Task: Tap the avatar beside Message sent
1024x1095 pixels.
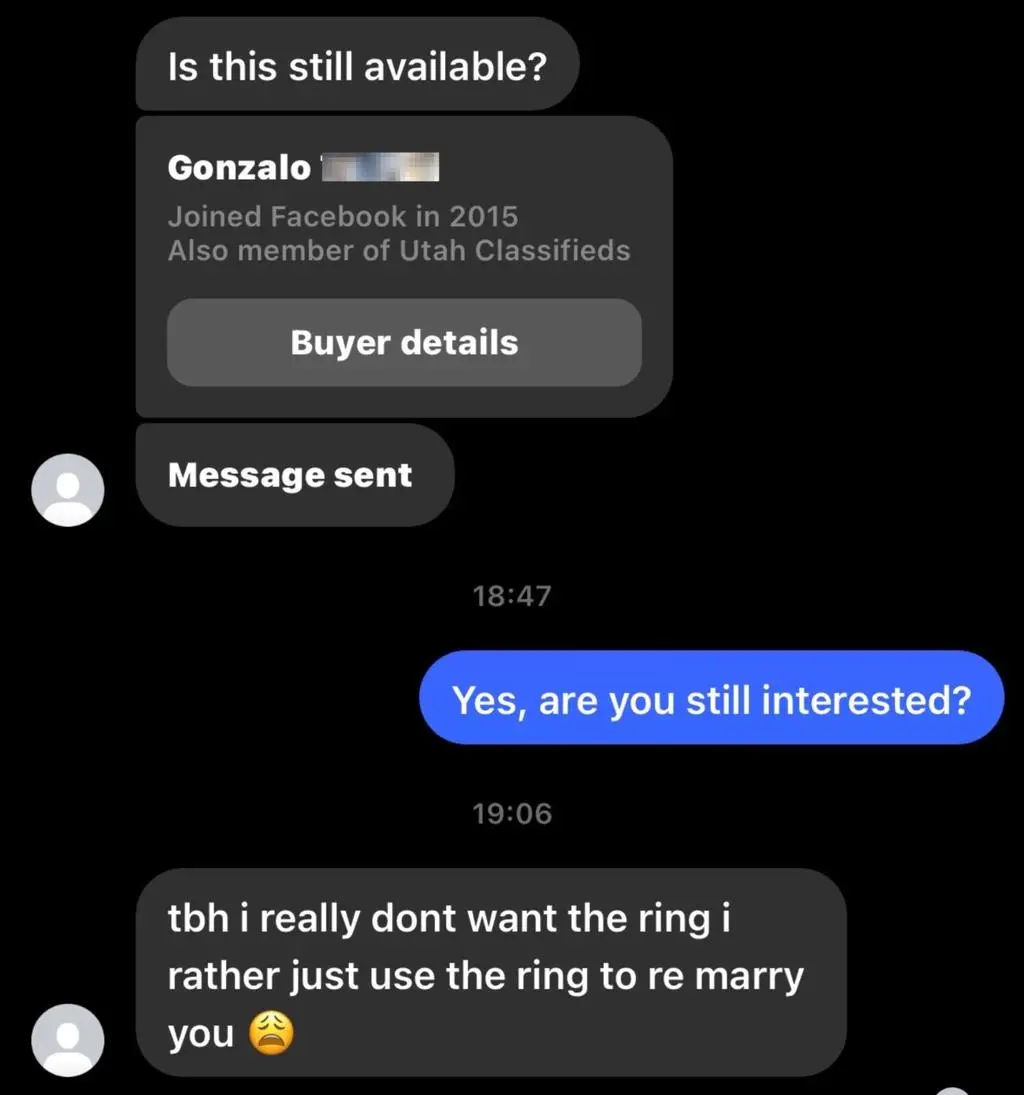Action: pyautogui.click(x=68, y=489)
